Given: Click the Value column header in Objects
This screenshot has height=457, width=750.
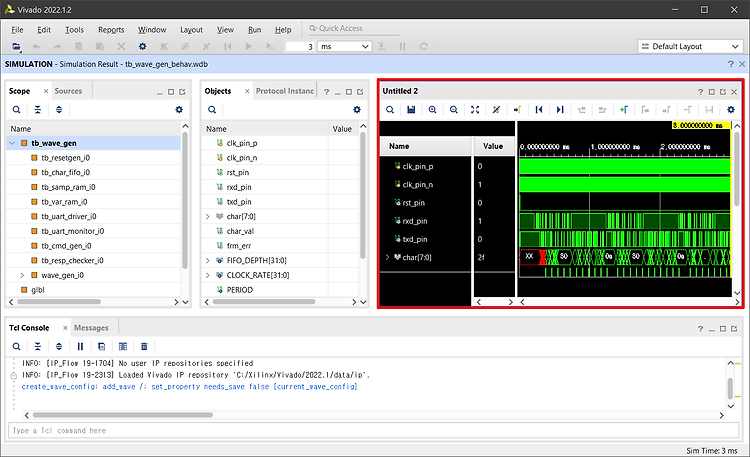Looking at the screenshot, I should click(x=342, y=129).
